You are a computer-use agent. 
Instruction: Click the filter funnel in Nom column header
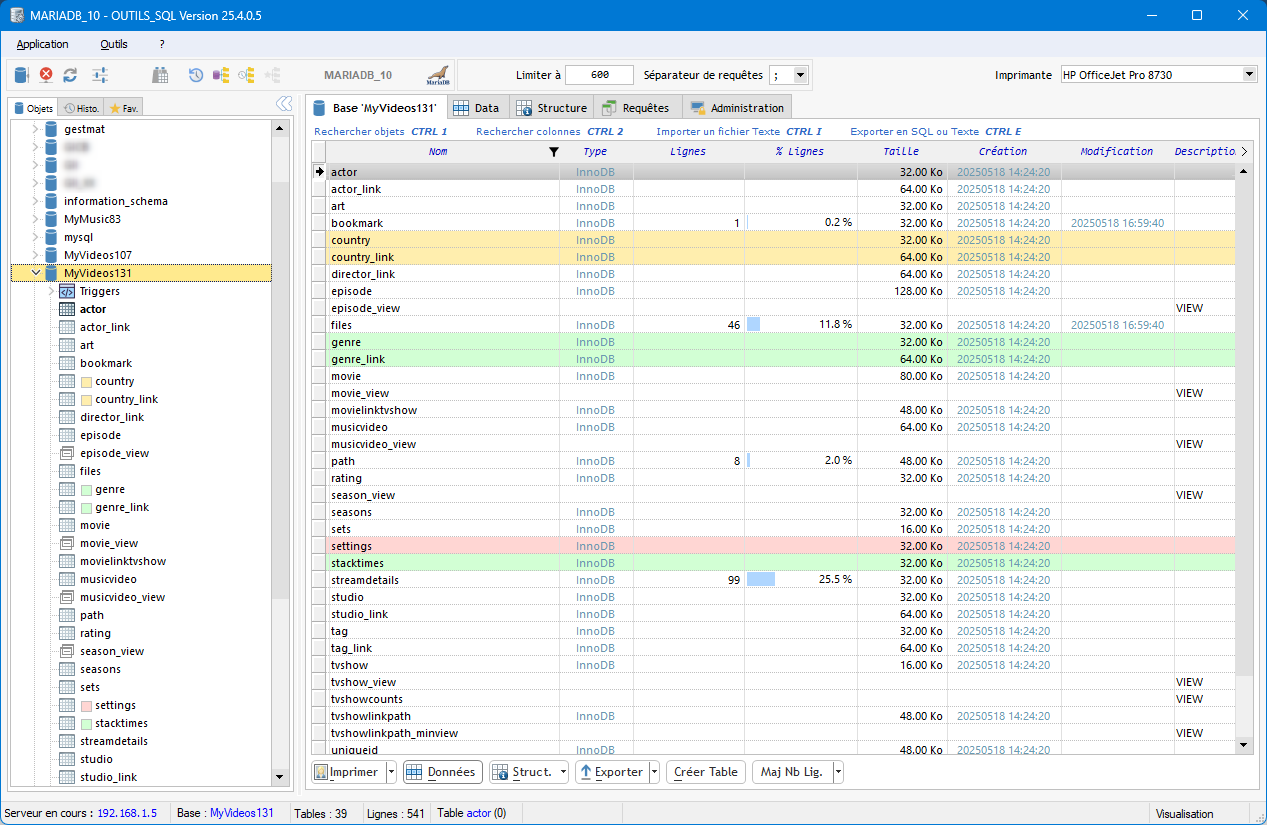click(x=554, y=152)
